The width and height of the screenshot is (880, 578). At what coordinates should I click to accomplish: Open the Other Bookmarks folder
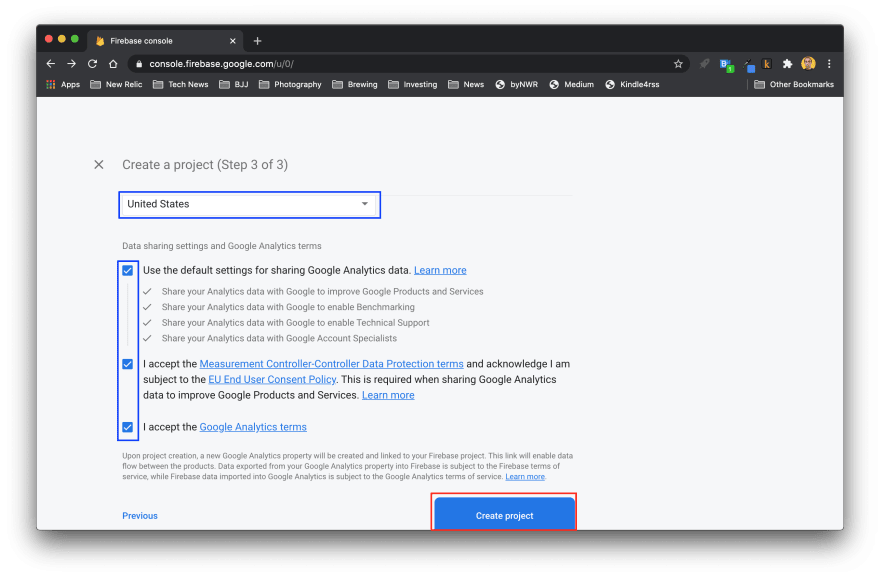pos(795,84)
